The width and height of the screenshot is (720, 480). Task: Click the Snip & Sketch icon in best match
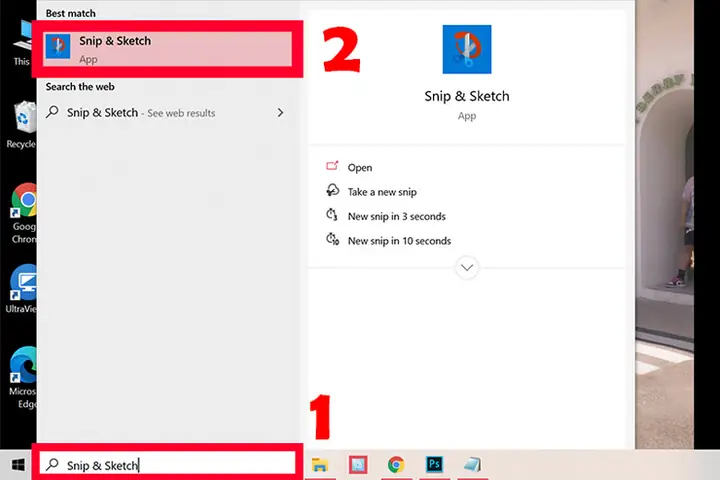[58, 46]
